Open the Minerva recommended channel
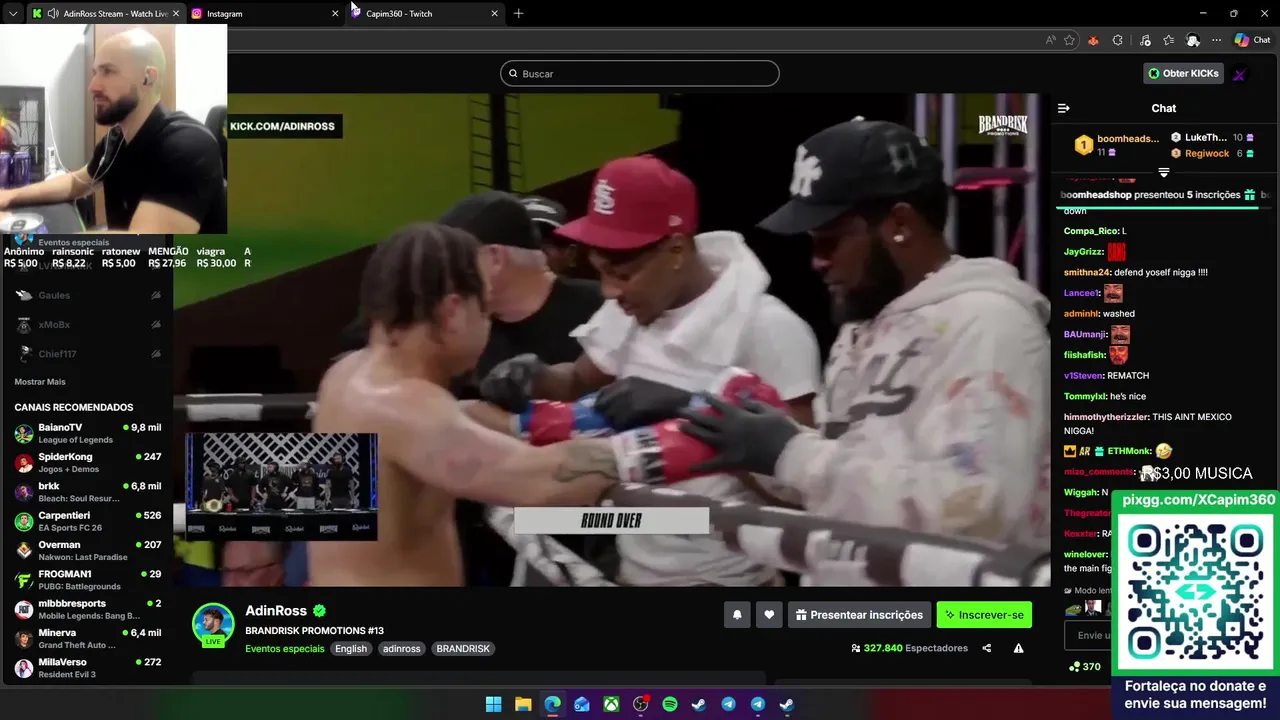Screen dimensions: 1280x720 (x=88, y=639)
